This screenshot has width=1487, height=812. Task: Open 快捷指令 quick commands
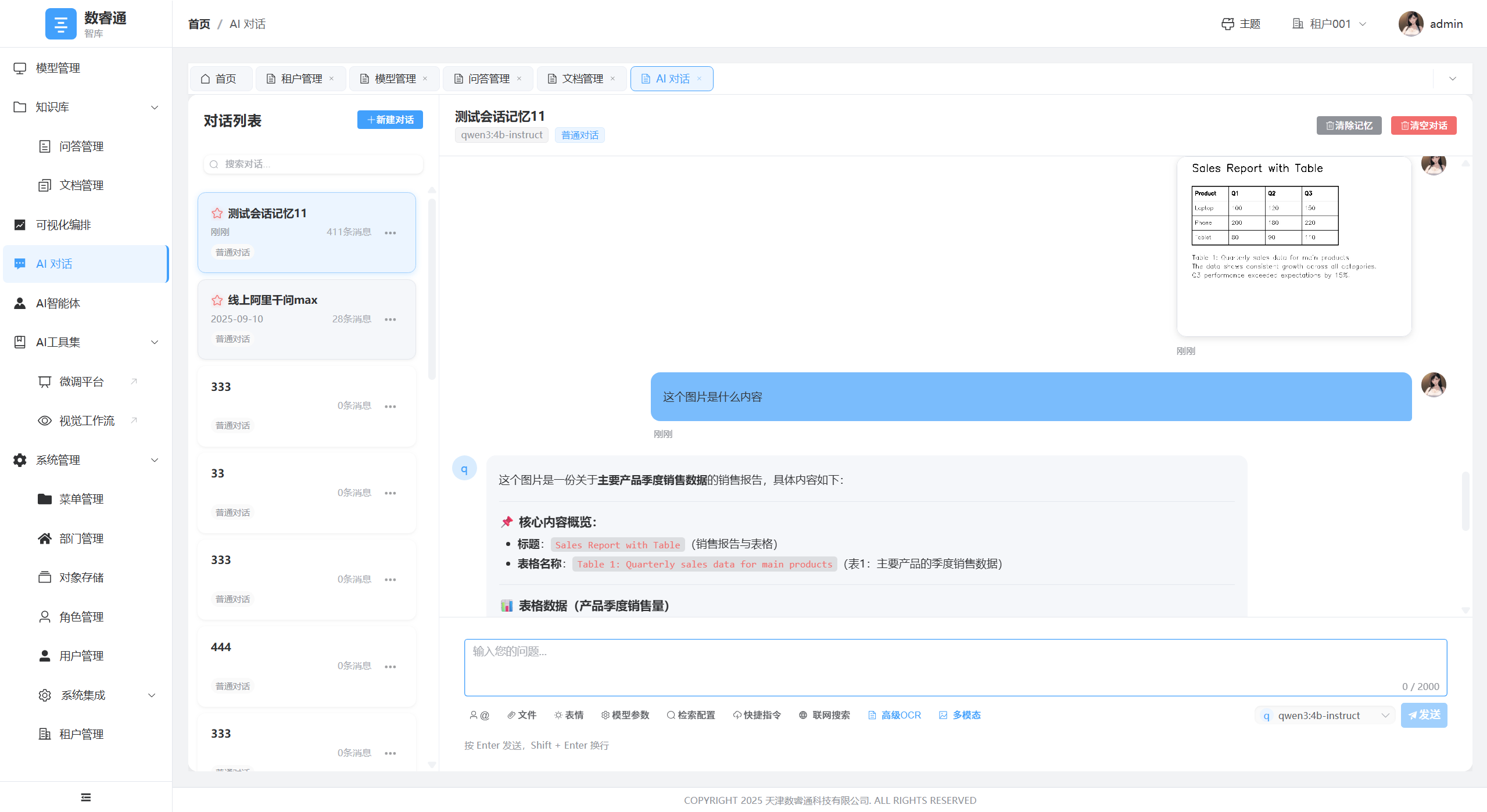[756, 715]
